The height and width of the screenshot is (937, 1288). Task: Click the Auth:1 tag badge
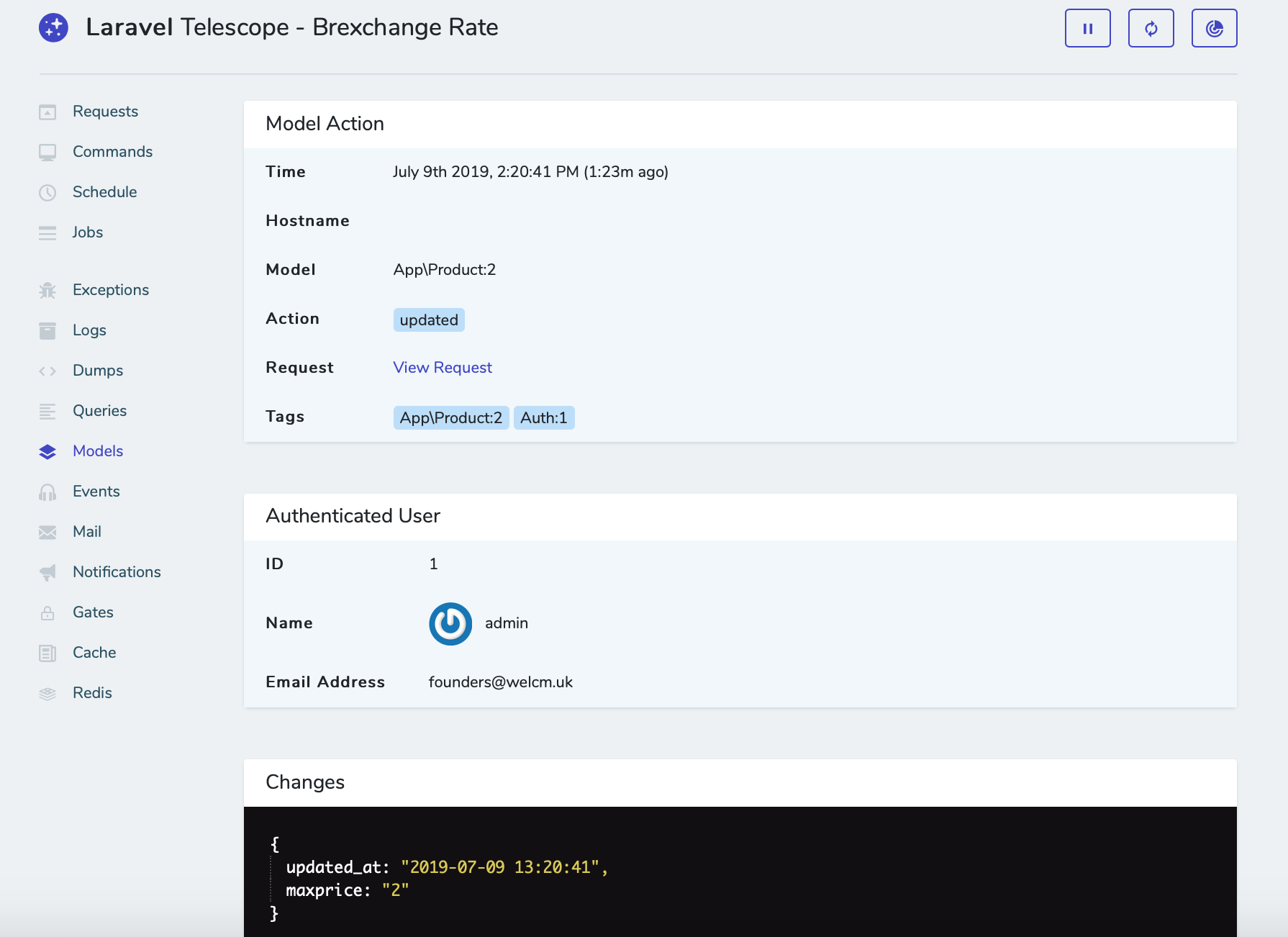543,418
